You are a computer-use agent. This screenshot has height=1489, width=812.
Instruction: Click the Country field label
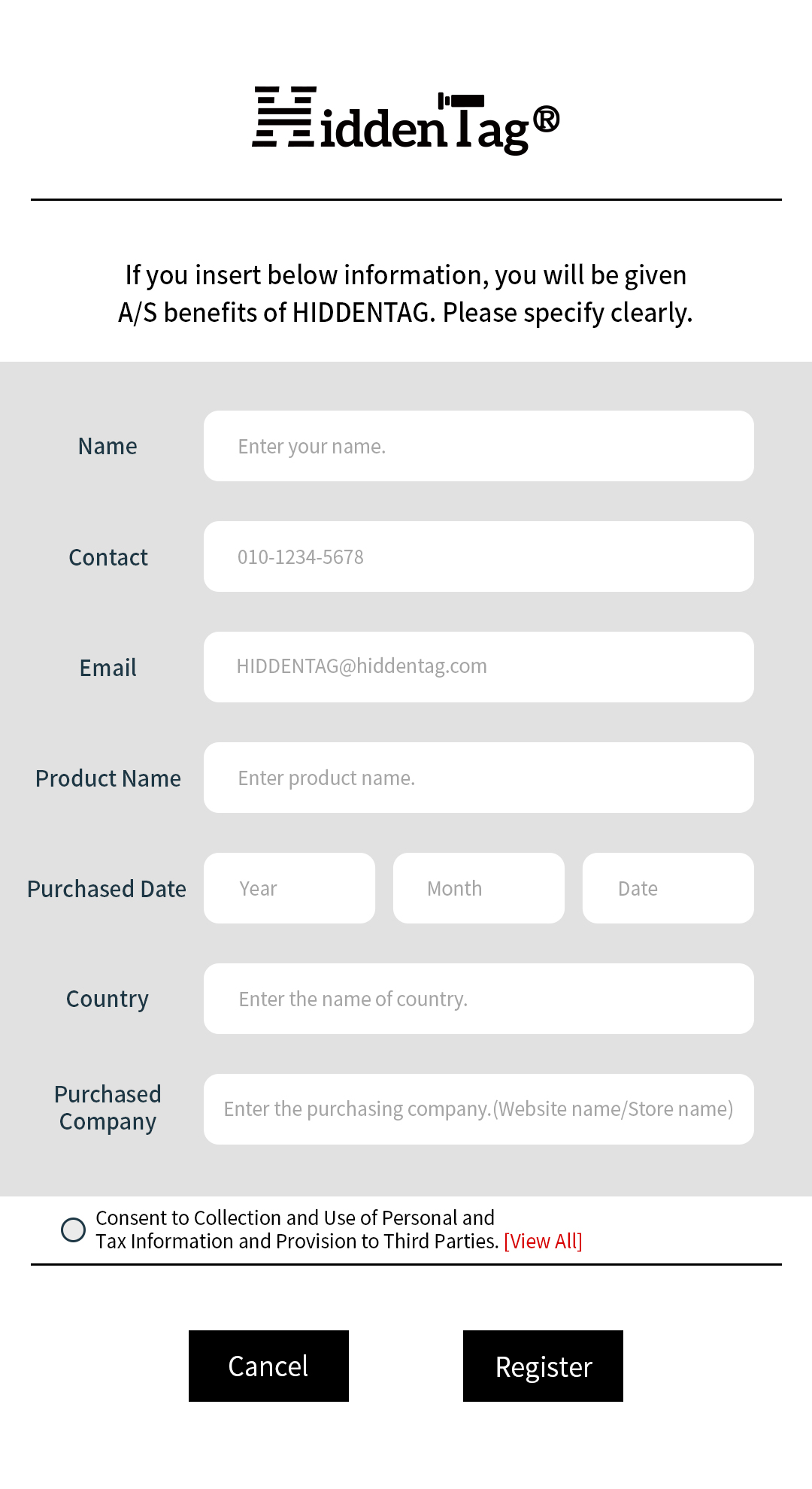point(108,999)
